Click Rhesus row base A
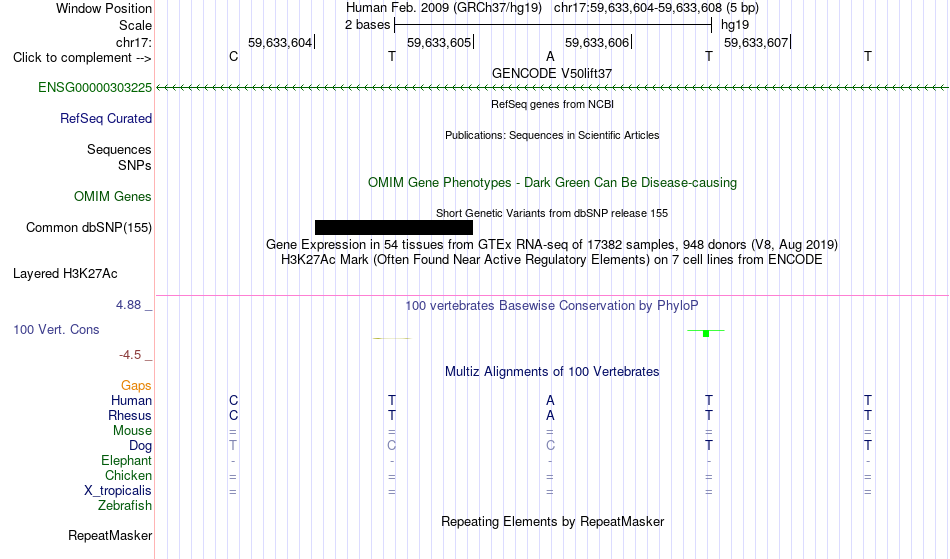 [x=550, y=415]
